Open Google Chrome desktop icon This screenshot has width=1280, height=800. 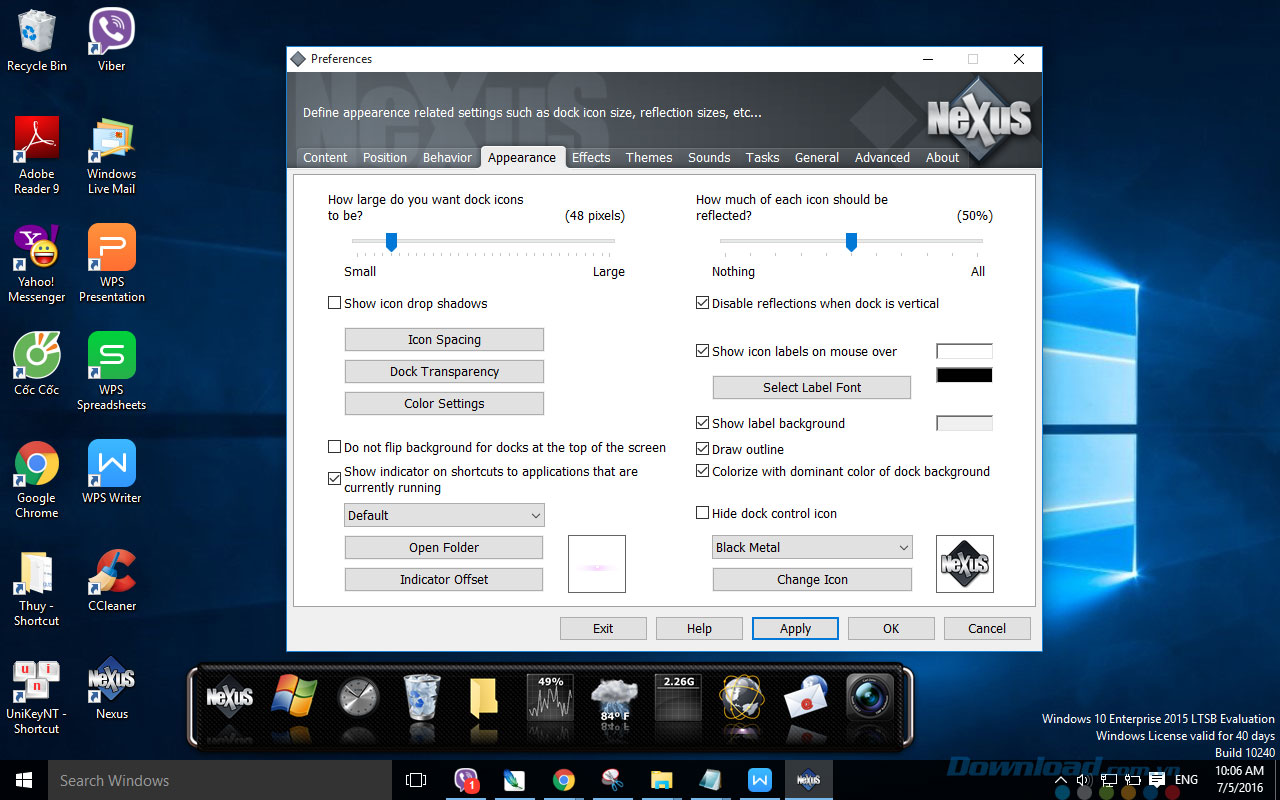click(37, 479)
